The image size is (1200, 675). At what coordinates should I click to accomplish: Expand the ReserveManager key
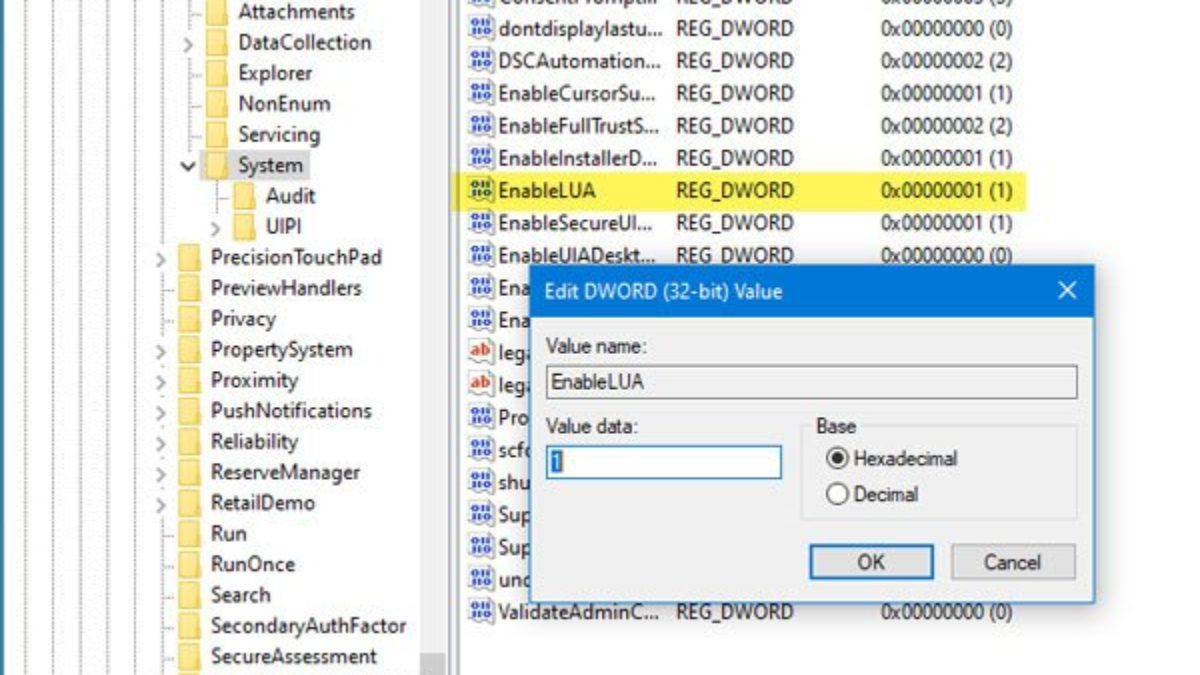pos(161,474)
